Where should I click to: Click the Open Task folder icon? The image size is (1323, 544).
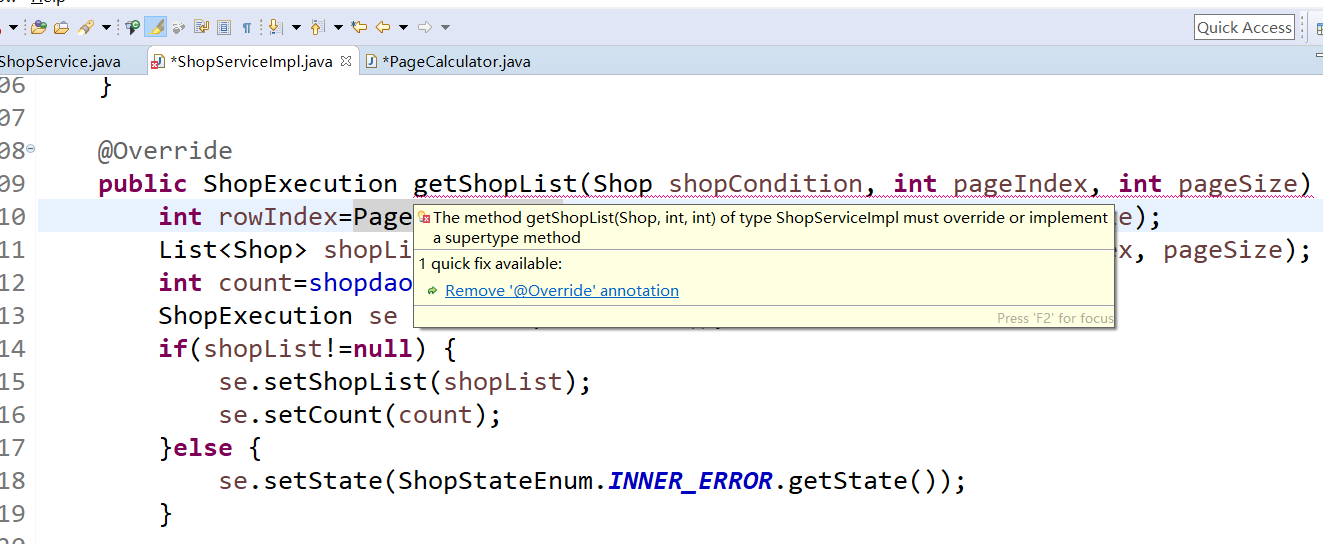(x=61, y=27)
